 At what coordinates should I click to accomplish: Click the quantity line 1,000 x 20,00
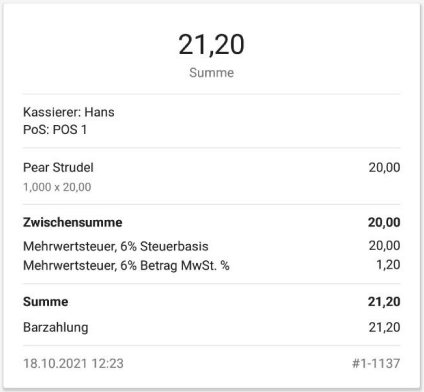click(57, 187)
